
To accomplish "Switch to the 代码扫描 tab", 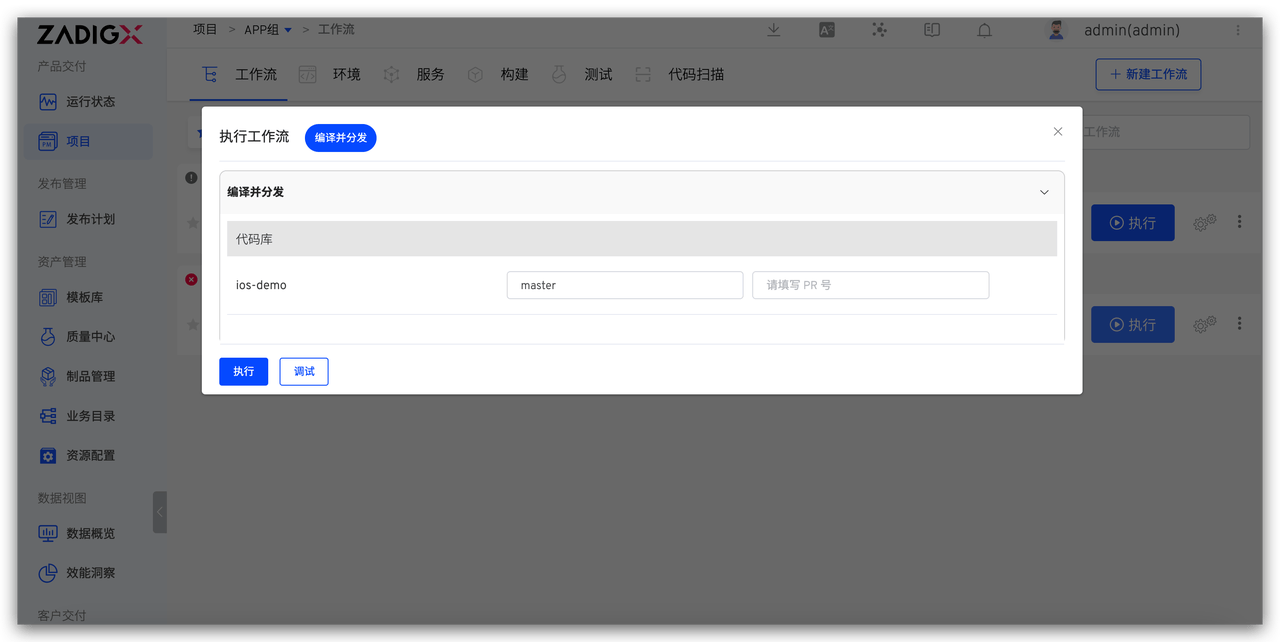I will click(695, 75).
